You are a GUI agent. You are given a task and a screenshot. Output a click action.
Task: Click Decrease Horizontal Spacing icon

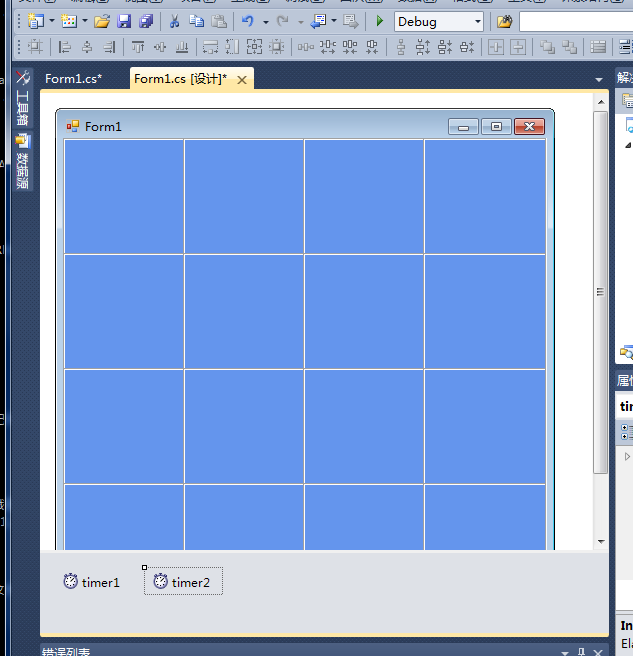[350, 47]
